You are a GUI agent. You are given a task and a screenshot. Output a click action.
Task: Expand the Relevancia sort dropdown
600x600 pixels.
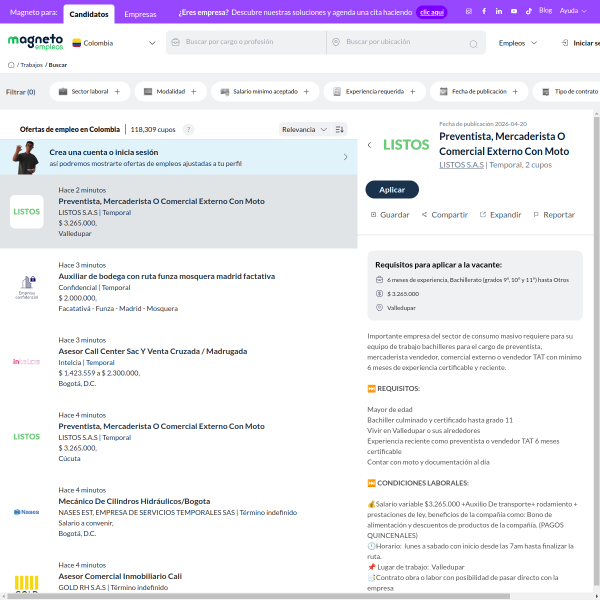[x=305, y=129]
